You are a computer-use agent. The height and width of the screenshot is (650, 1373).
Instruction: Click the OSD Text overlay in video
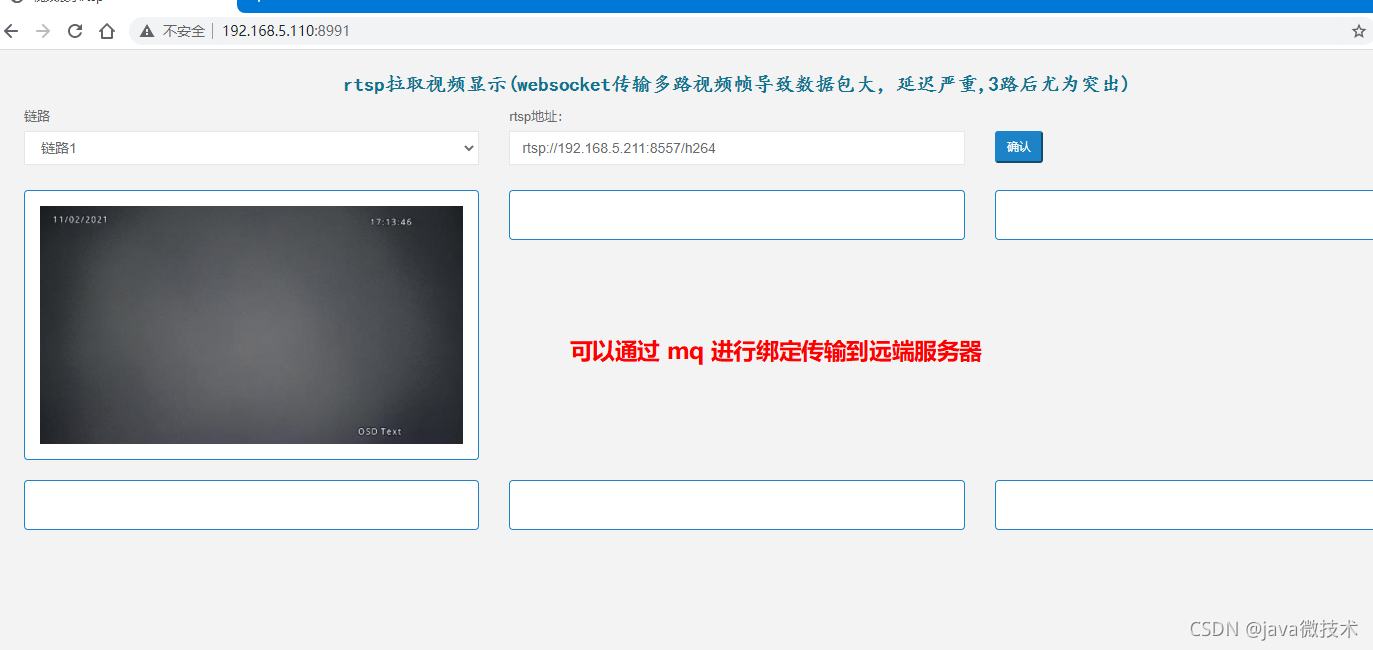[x=380, y=432]
